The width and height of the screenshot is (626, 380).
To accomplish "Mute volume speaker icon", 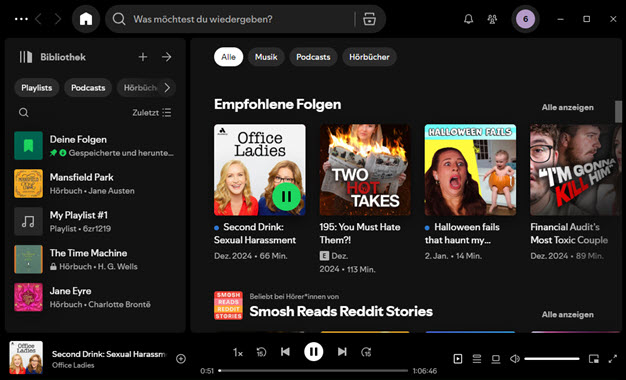I will (515, 359).
